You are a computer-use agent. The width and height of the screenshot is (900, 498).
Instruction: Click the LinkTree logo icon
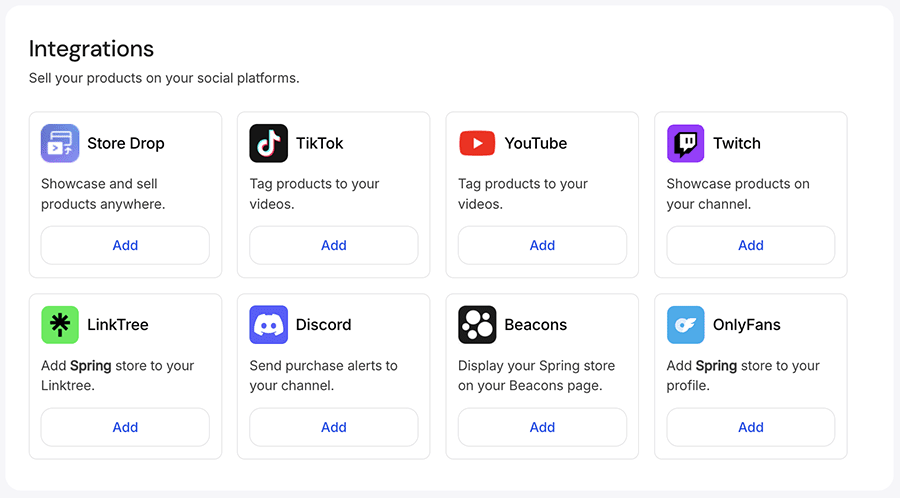60,325
